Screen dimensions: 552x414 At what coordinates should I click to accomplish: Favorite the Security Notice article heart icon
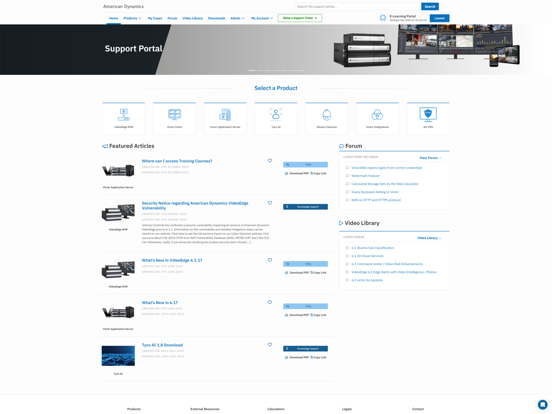click(x=270, y=203)
